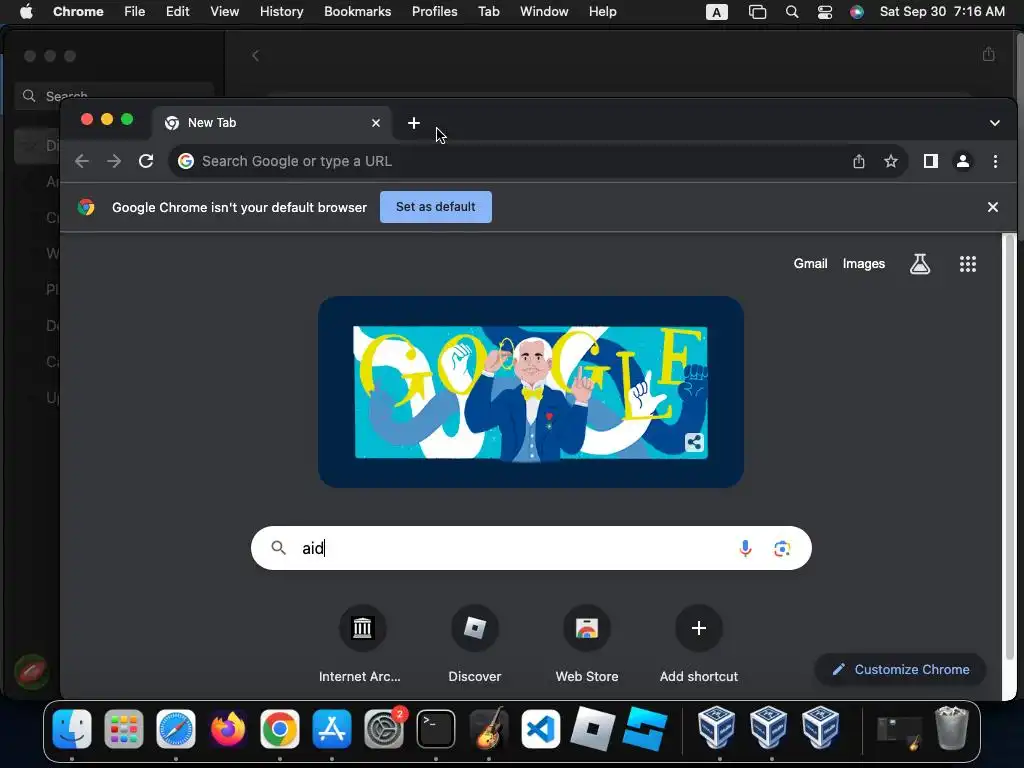Open App Store from the Dock
Screen dimensions: 1024x768
coord(332,729)
